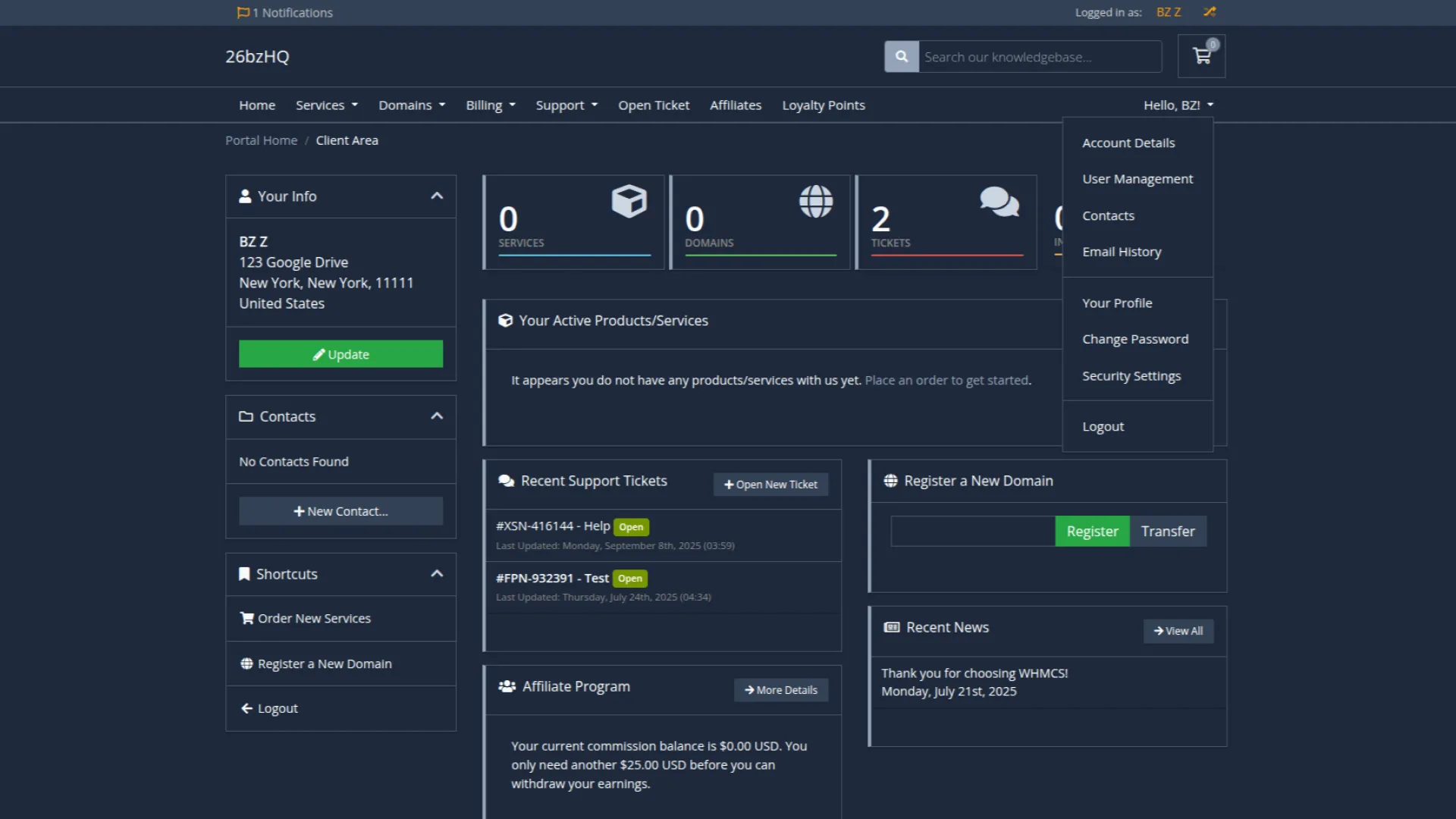Collapse the Shortcuts panel
The height and width of the screenshot is (819, 1456).
pos(437,574)
